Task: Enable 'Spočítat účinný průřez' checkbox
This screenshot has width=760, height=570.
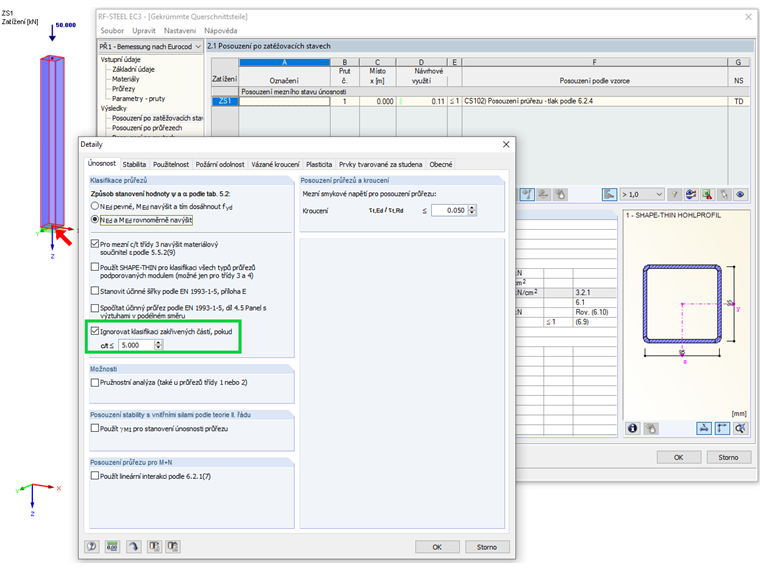Action: pos(95,307)
